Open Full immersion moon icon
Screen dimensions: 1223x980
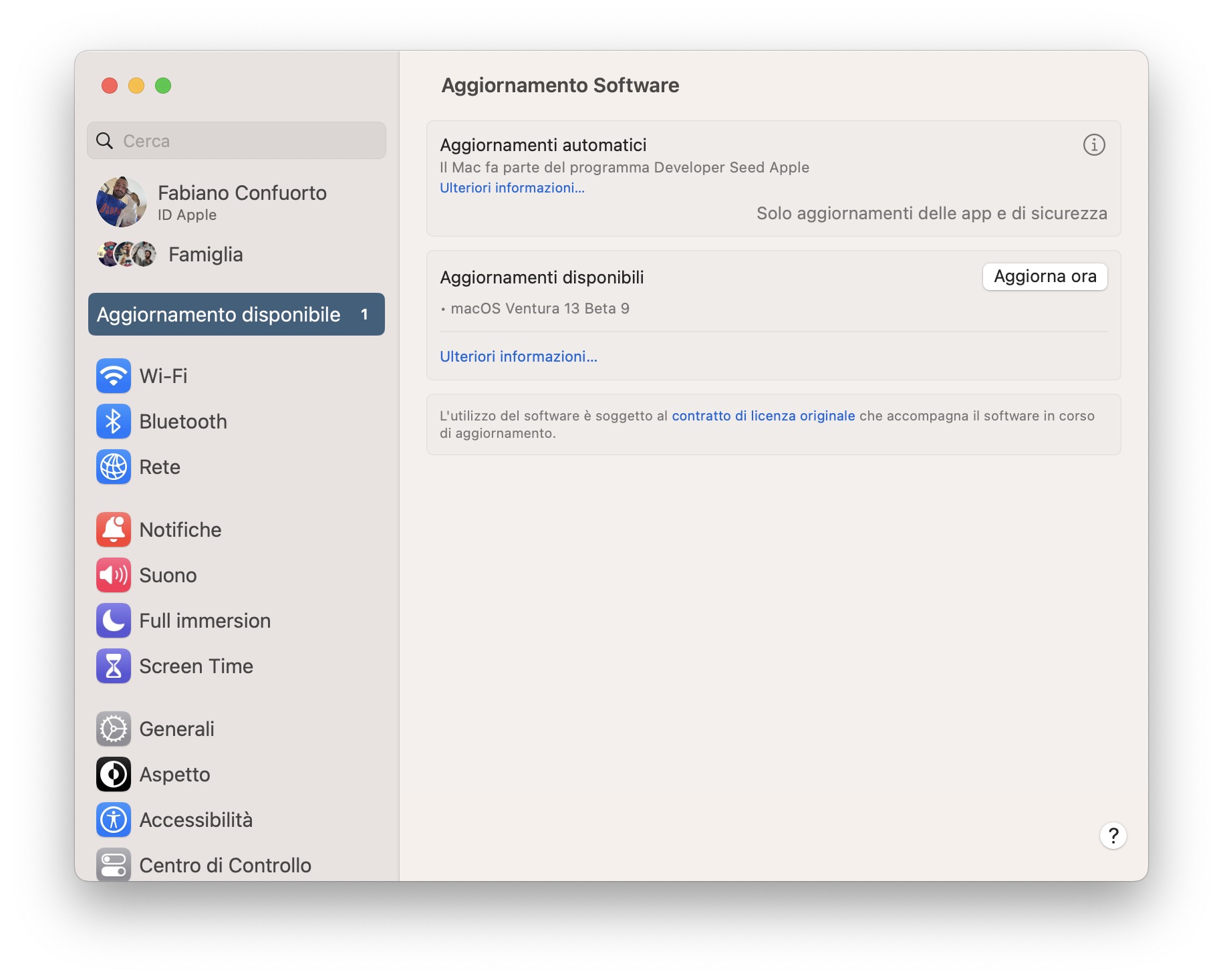click(113, 620)
